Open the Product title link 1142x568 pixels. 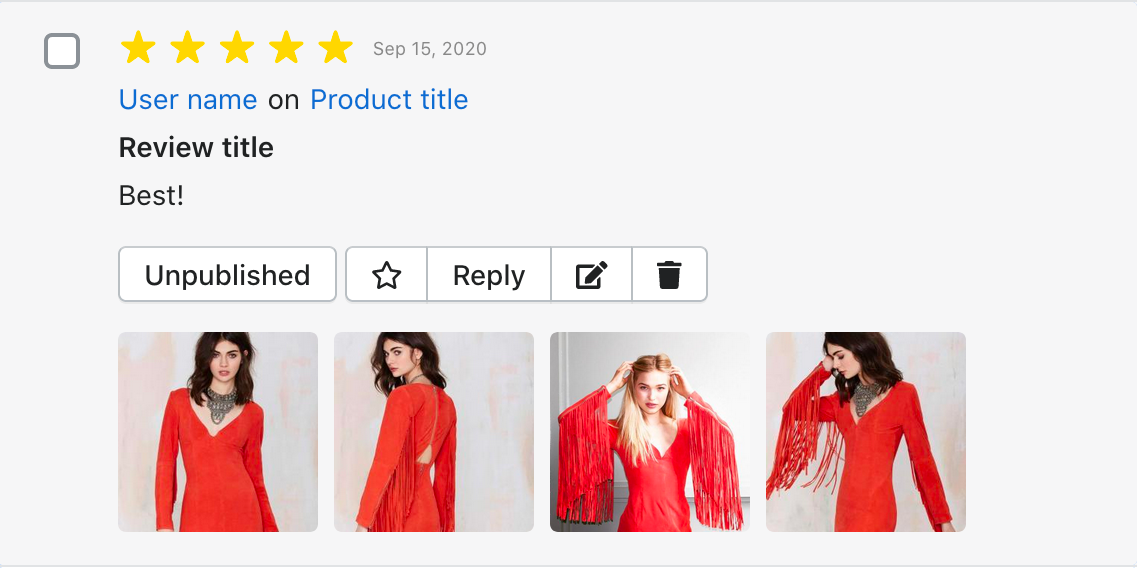(389, 100)
